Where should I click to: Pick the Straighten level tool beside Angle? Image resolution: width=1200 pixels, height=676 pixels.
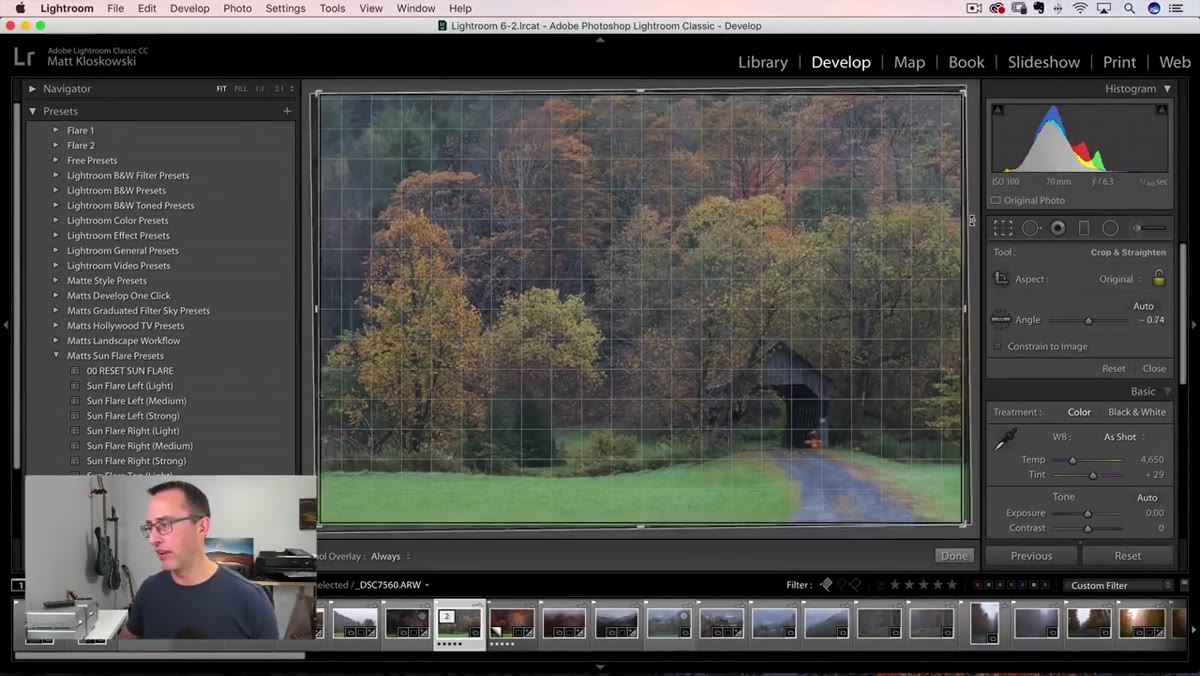[1000, 320]
